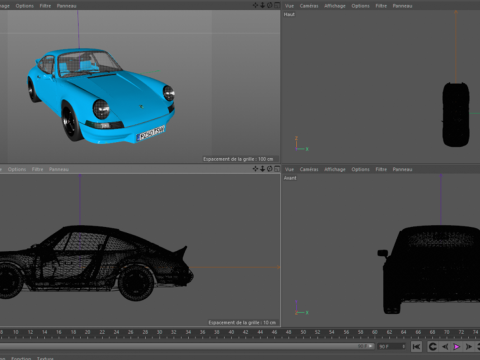
Task: Click the rotate-view icon in the perspective viewport header
Action: point(269,5)
